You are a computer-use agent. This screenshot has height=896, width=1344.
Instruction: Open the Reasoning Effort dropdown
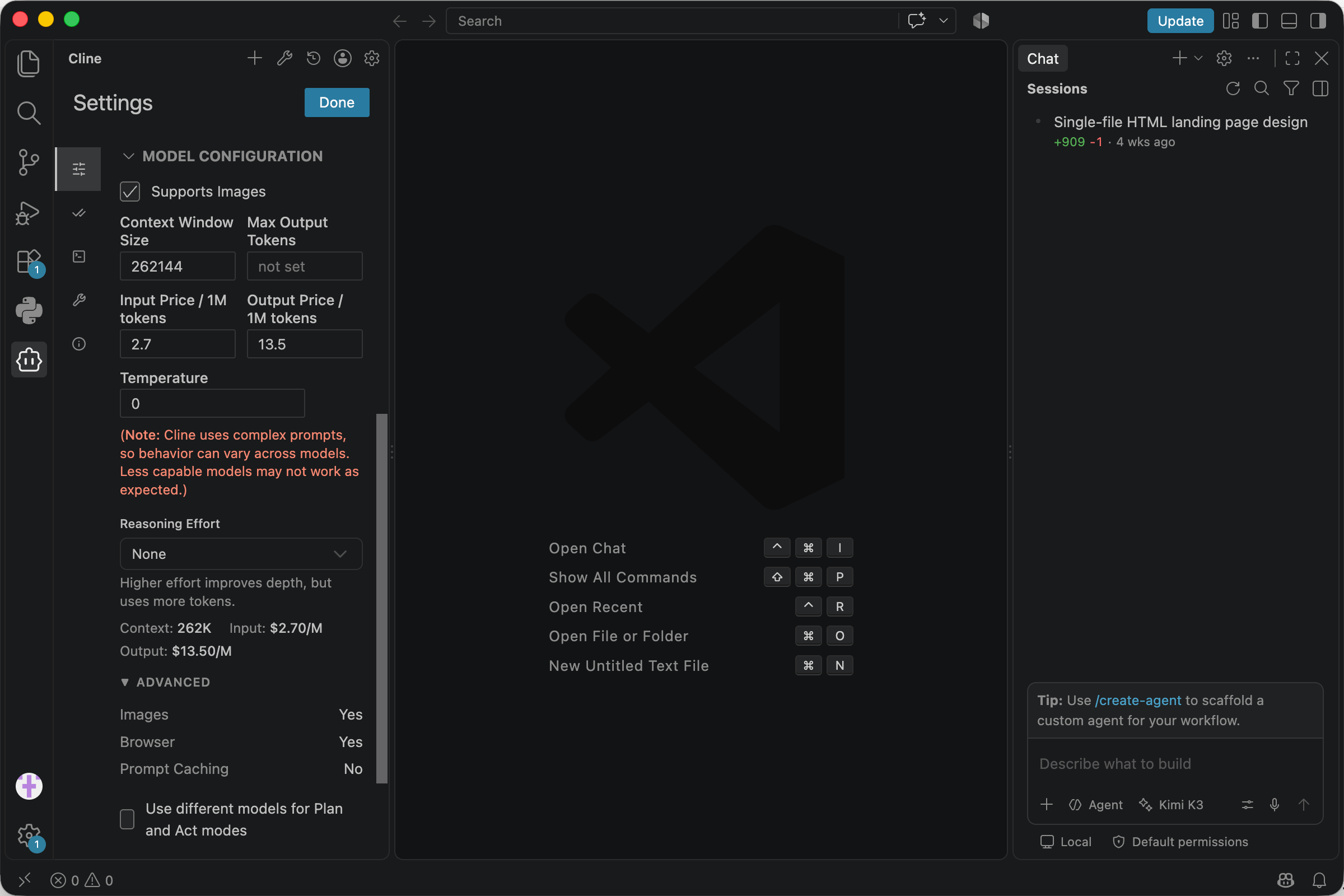pyautogui.click(x=241, y=554)
